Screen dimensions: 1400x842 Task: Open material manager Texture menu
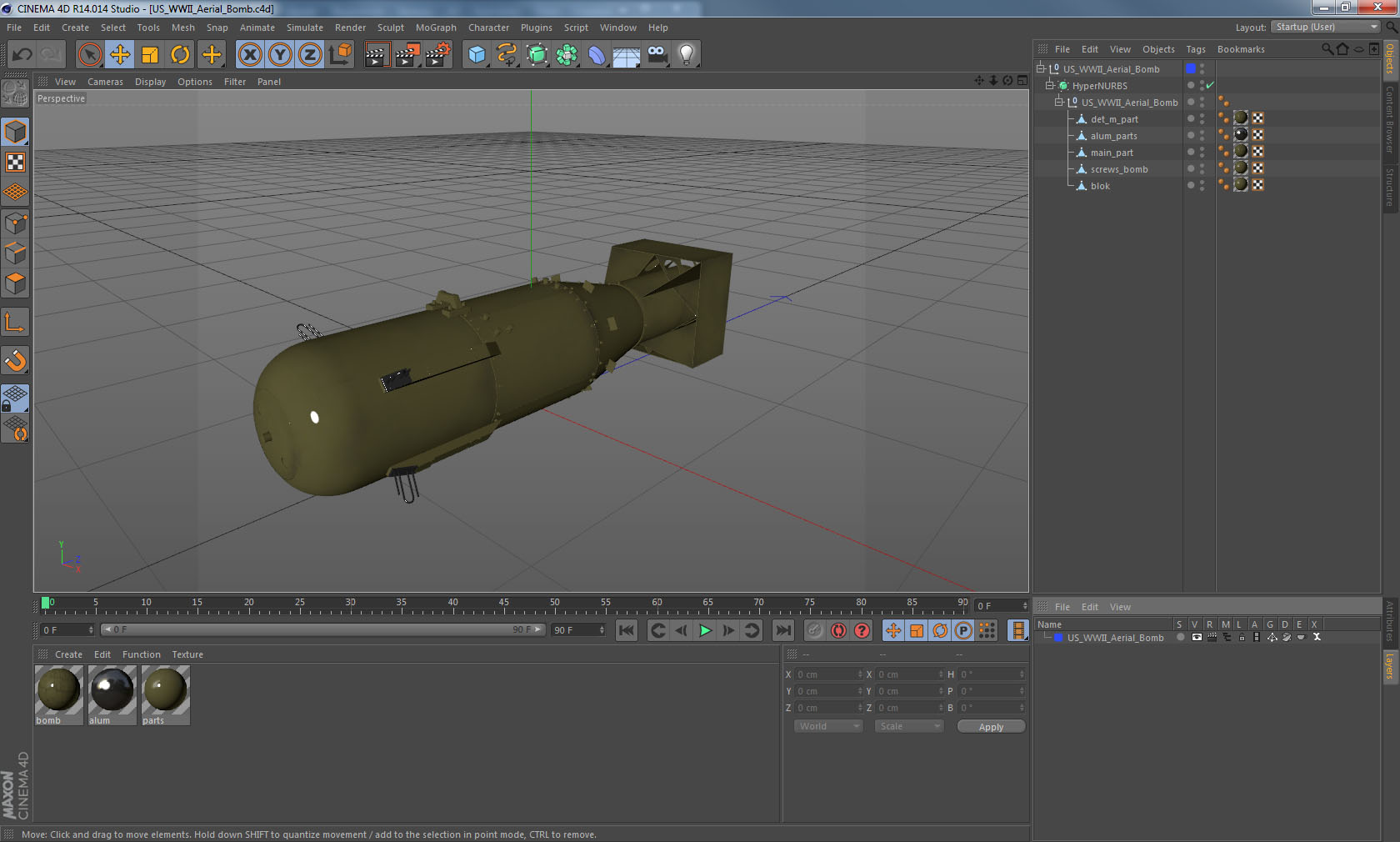coord(187,654)
